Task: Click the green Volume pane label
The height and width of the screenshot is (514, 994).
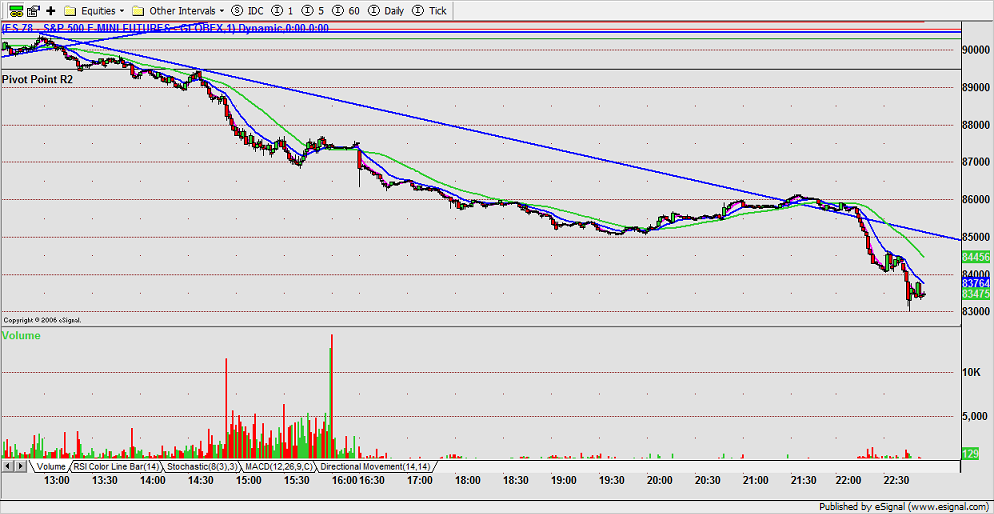Action: (22, 336)
